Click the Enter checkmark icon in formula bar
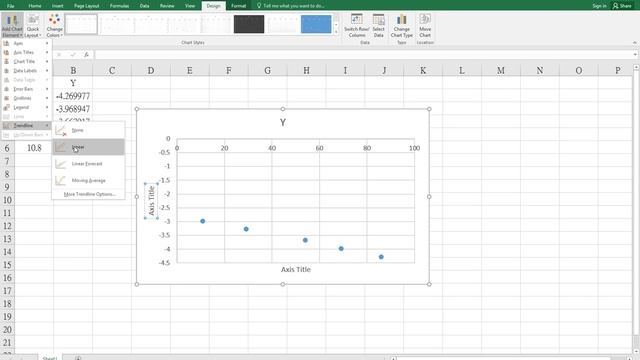Screen dimensions: 640x360 click(73, 55)
